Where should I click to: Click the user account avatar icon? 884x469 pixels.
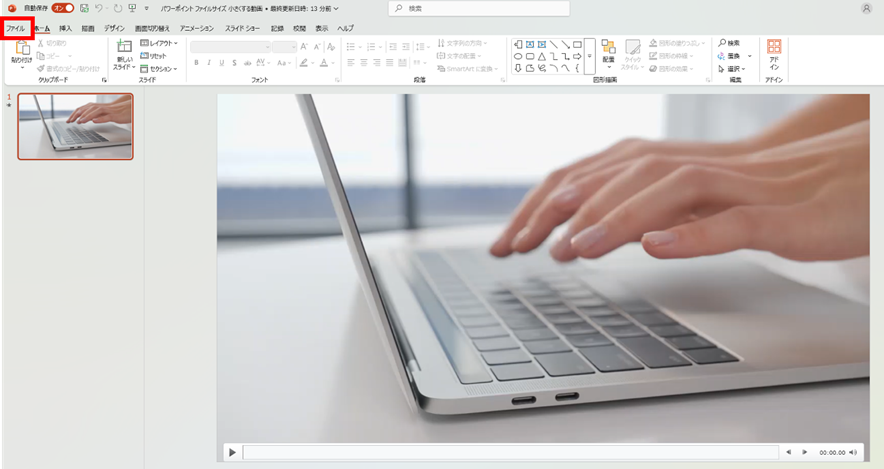[x=866, y=8]
